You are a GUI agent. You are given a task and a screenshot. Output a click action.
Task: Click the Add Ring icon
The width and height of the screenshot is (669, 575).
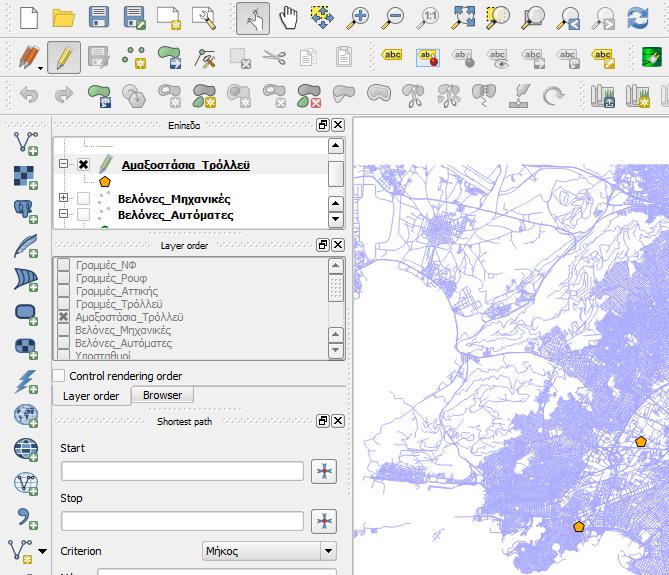pyautogui.click(x=169, y=96)
